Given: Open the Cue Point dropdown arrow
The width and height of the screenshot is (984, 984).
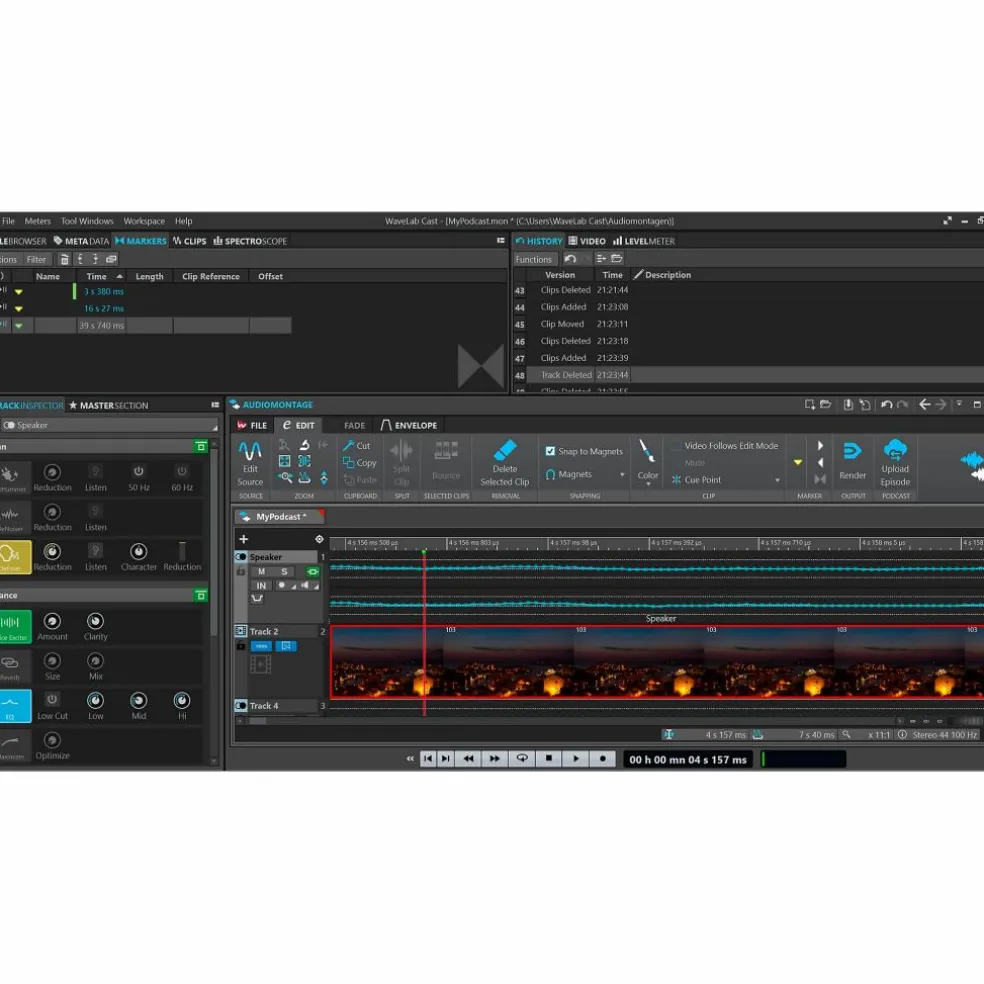Looking at the screenshot, I should [x=778, y=480].
